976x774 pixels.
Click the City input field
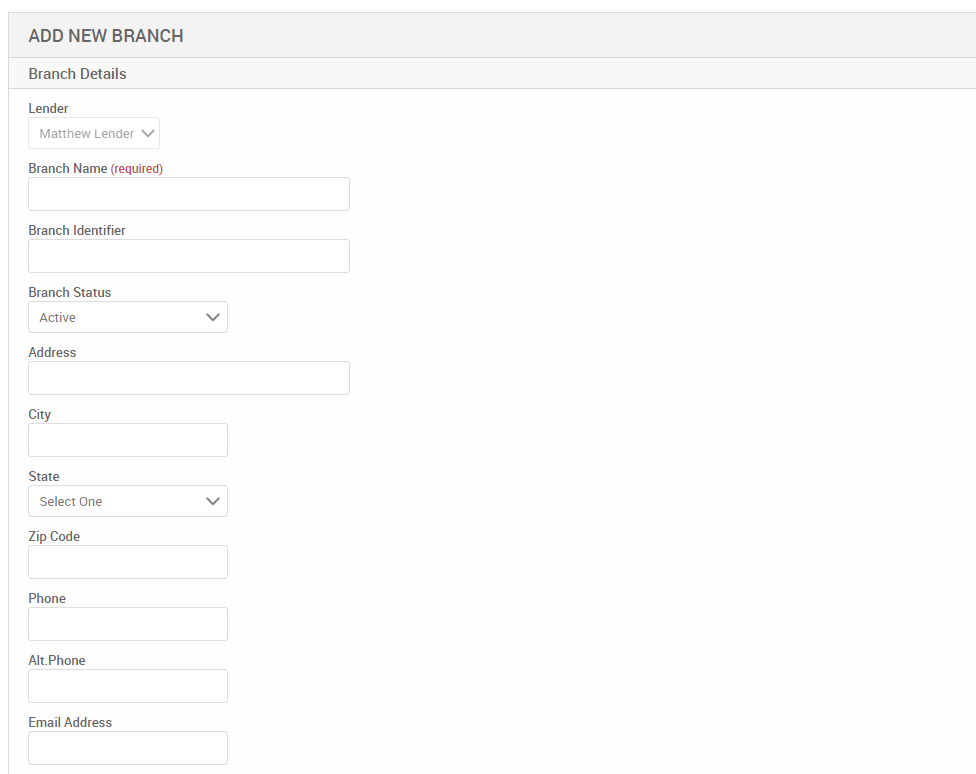pos(127,439)
